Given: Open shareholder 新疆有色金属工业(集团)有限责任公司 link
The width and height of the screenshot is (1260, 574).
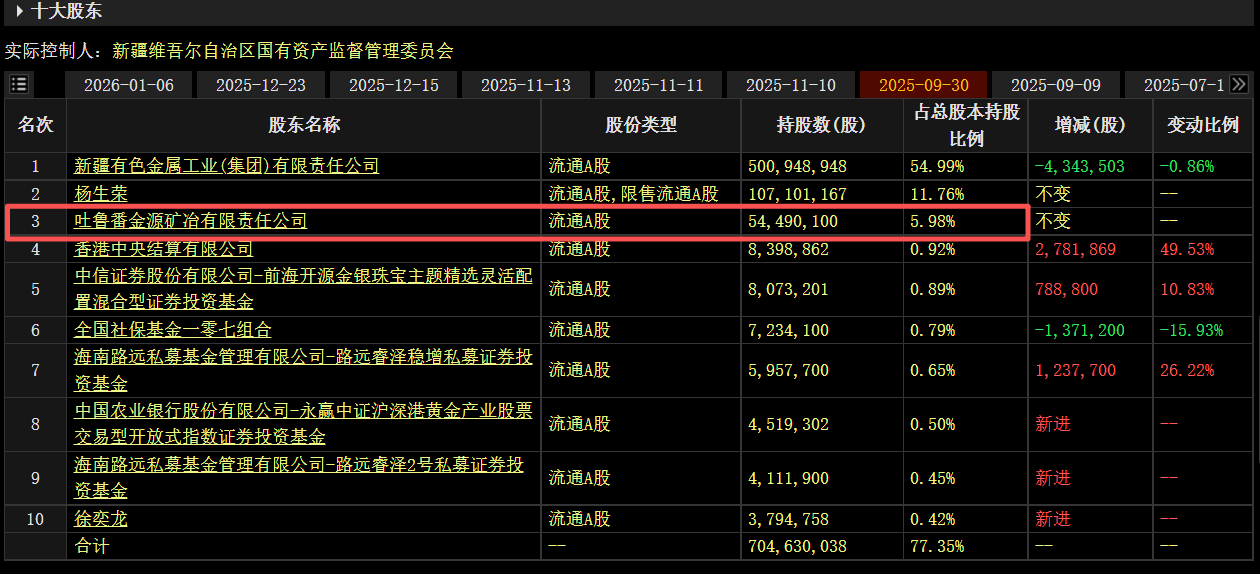Looking at the screenshot, I should 227,166.
